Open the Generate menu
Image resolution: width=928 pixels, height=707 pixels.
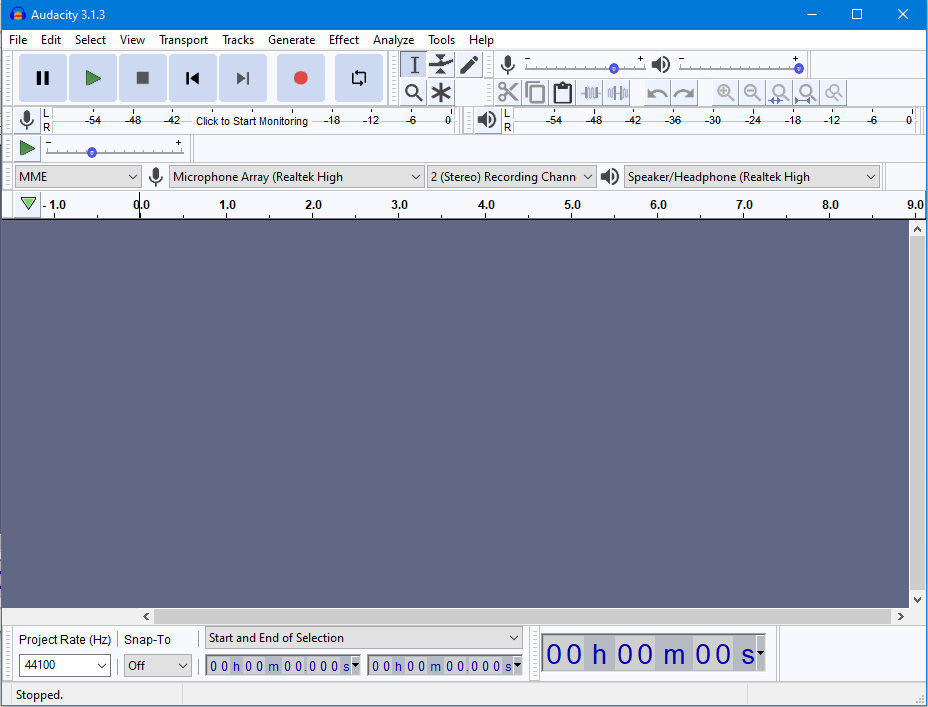(x=291, y=40)
